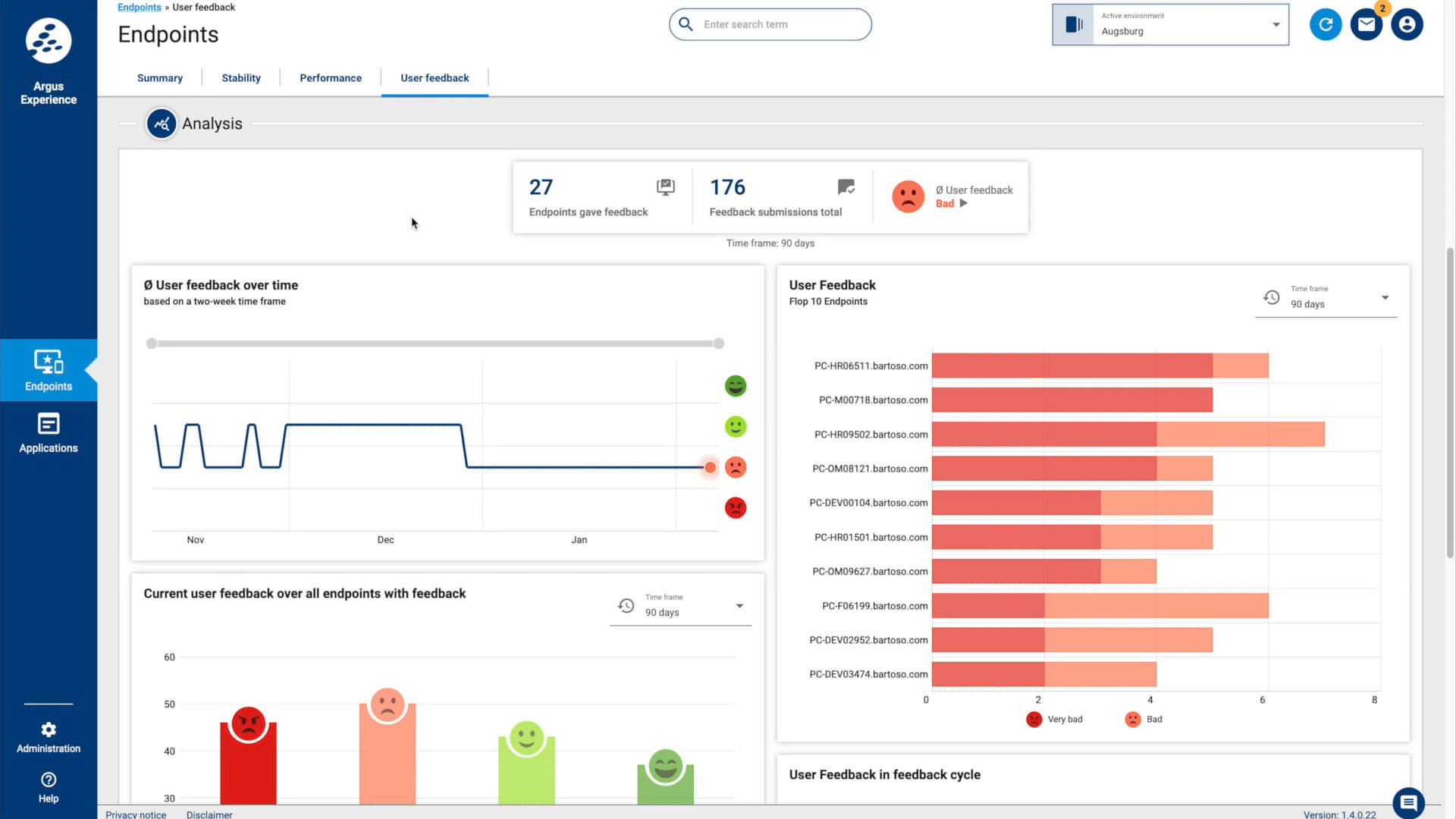The width and height of the screenshot is (1456, 819).
Task: Switch to the Stability tab
Action: (241, 78)
